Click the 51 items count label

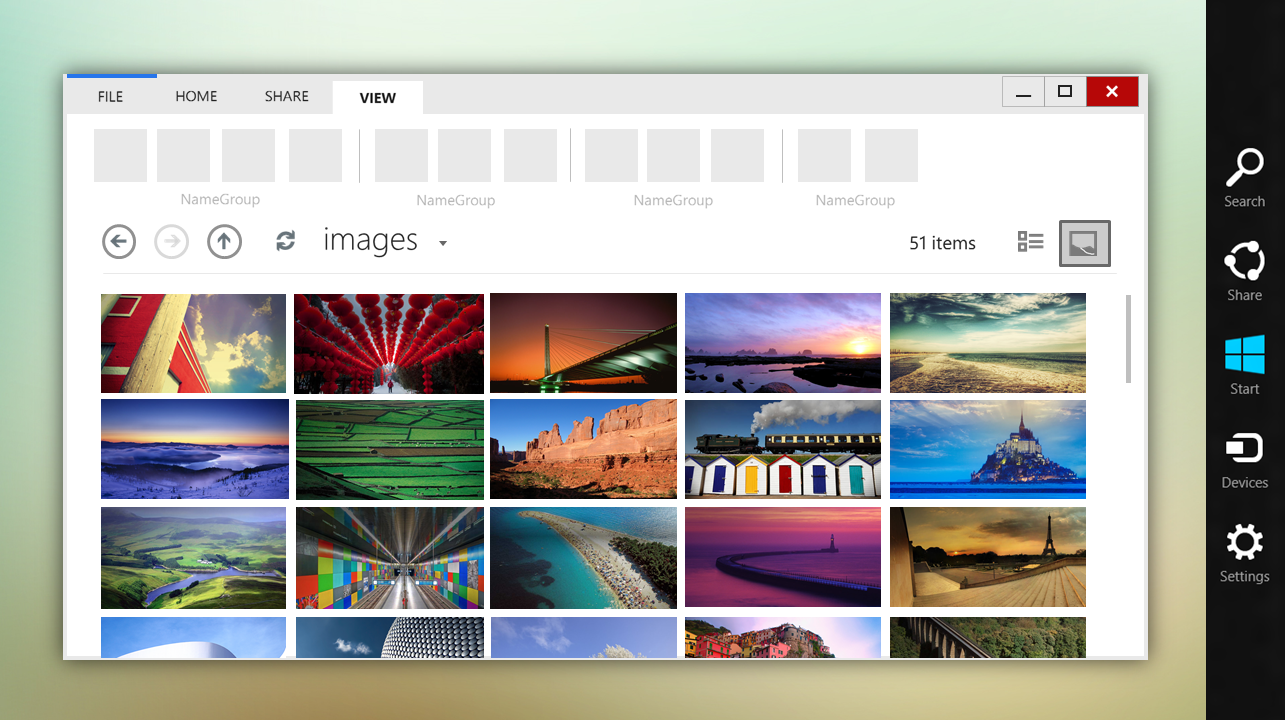click(942, 243)
